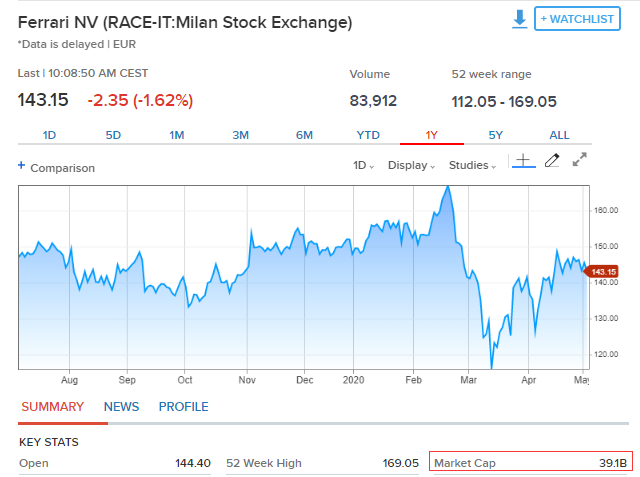The image size is (640, 477).
Task: Select the YTD time range
Action: pos(368,135)
